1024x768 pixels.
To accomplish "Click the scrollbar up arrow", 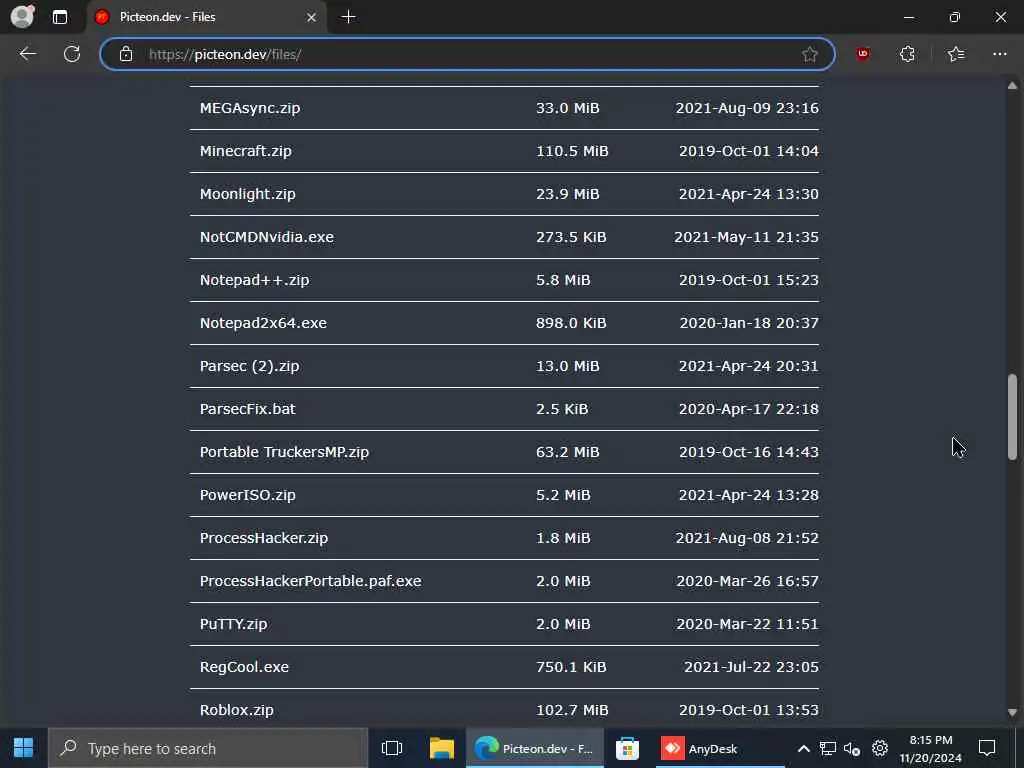I will pyautogui.click(x=1012, y=86).
